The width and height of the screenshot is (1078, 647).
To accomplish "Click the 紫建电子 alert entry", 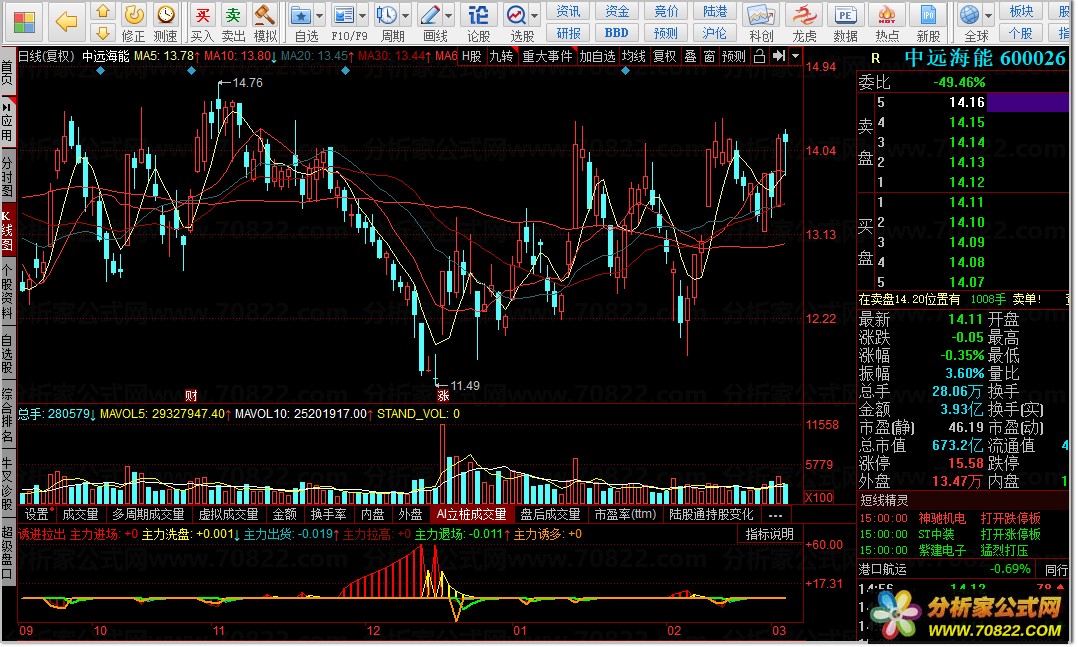I will click(941, 550).
